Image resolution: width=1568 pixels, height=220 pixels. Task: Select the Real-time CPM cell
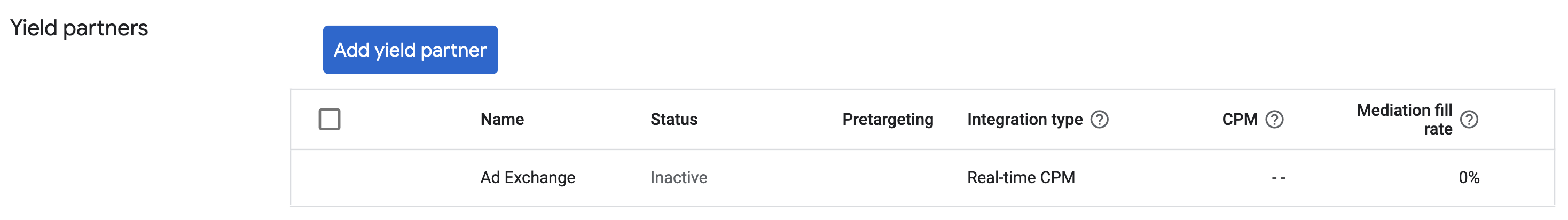point(1020,177)
